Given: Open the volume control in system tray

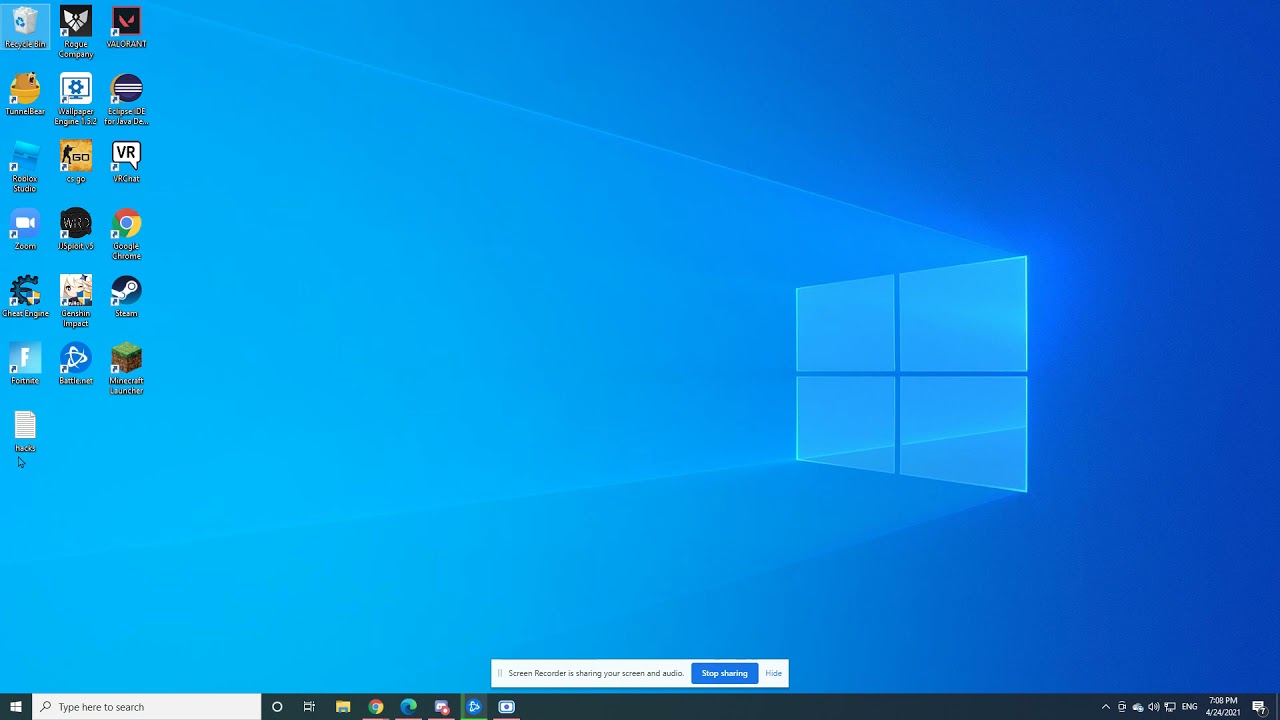Looking at the screenshot, I should [1154, 707].
